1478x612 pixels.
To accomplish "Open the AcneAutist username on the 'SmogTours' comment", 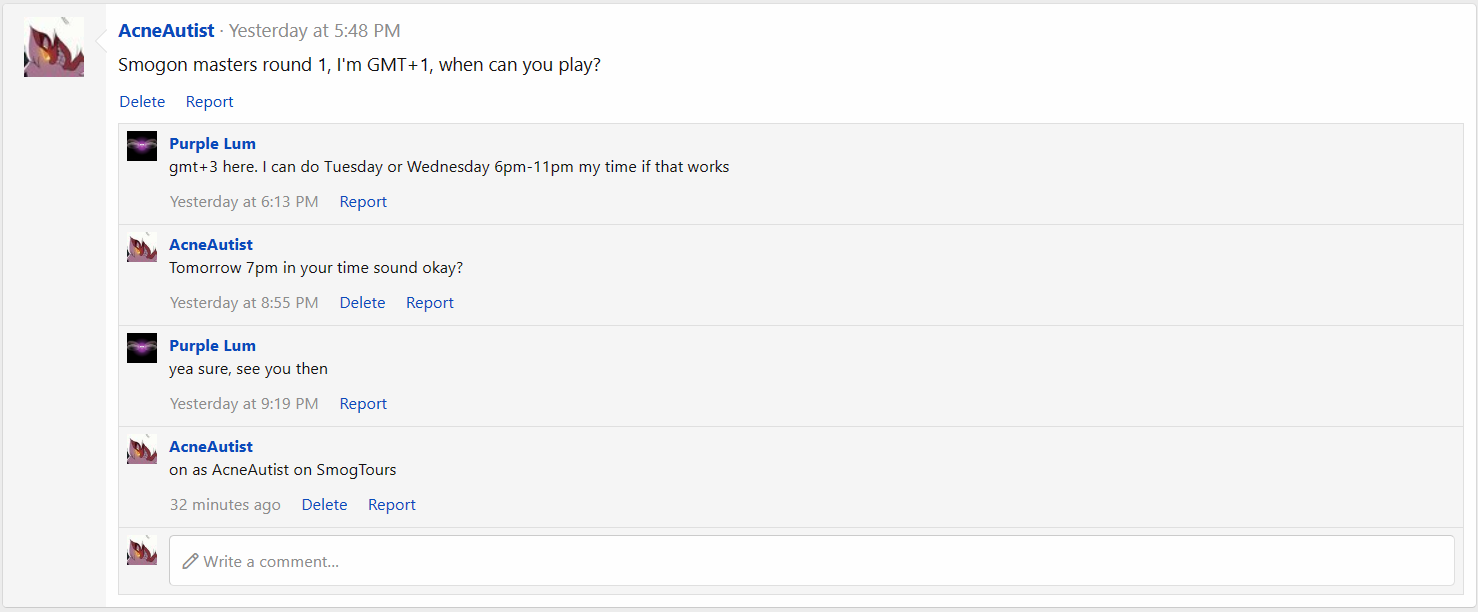I will (x=211, y=447).
